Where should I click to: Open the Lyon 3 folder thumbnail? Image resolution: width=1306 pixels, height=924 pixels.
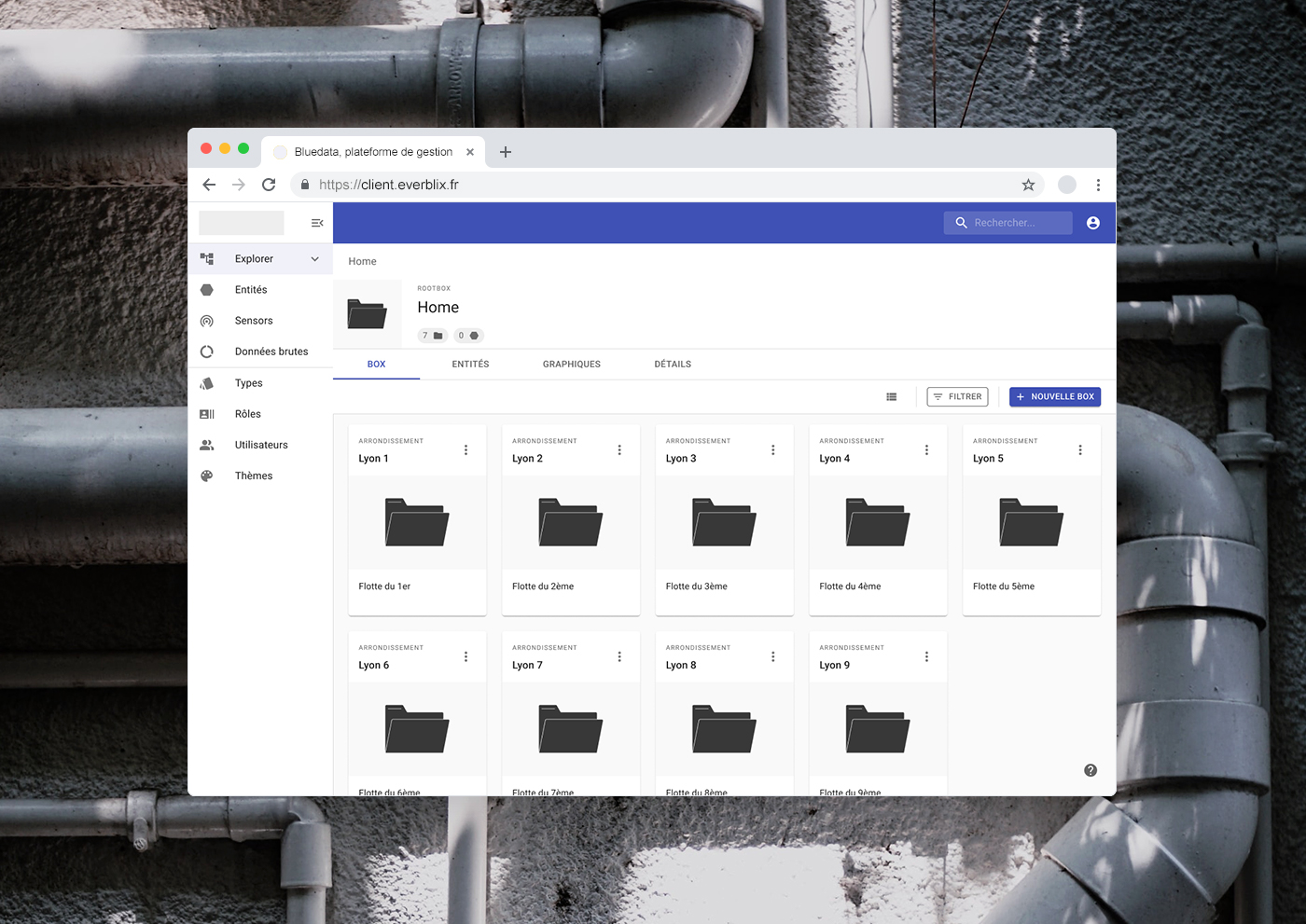point(724,522)
